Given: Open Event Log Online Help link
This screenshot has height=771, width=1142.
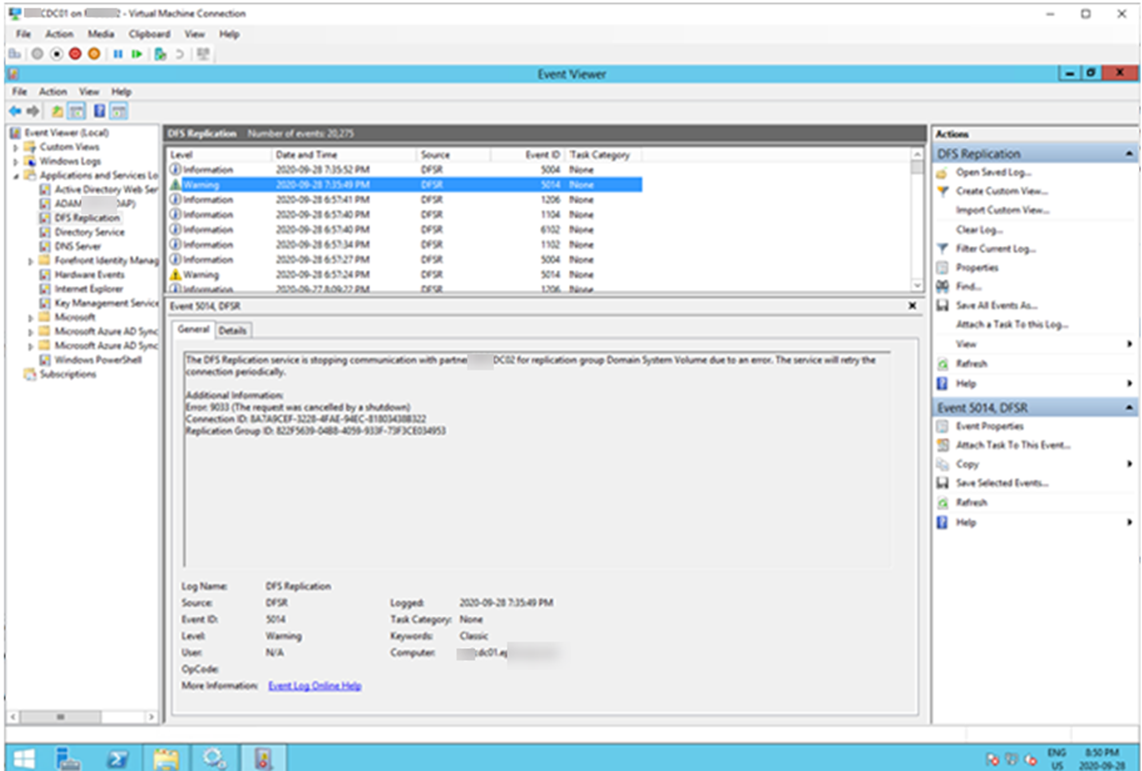Looking at the screenshot, I should (315, 686).
